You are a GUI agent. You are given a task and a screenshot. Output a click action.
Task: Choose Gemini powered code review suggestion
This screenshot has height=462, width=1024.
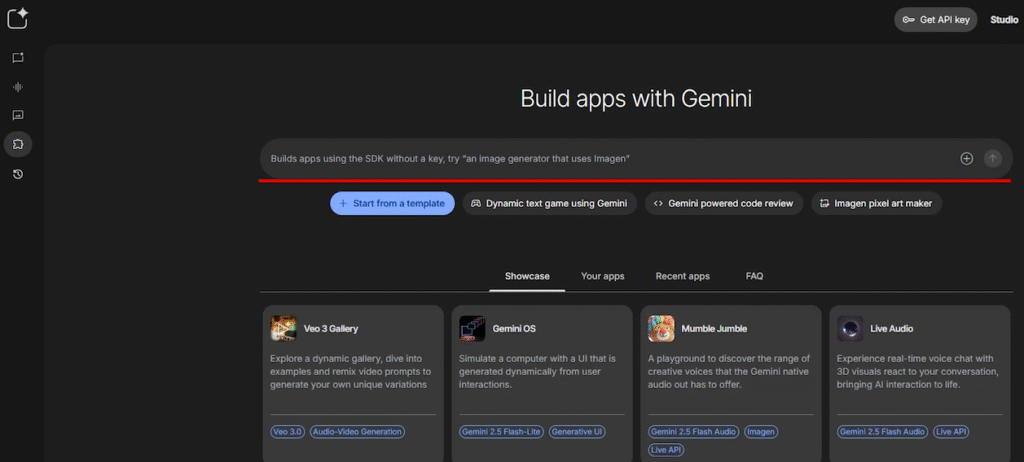pos(724,203)
